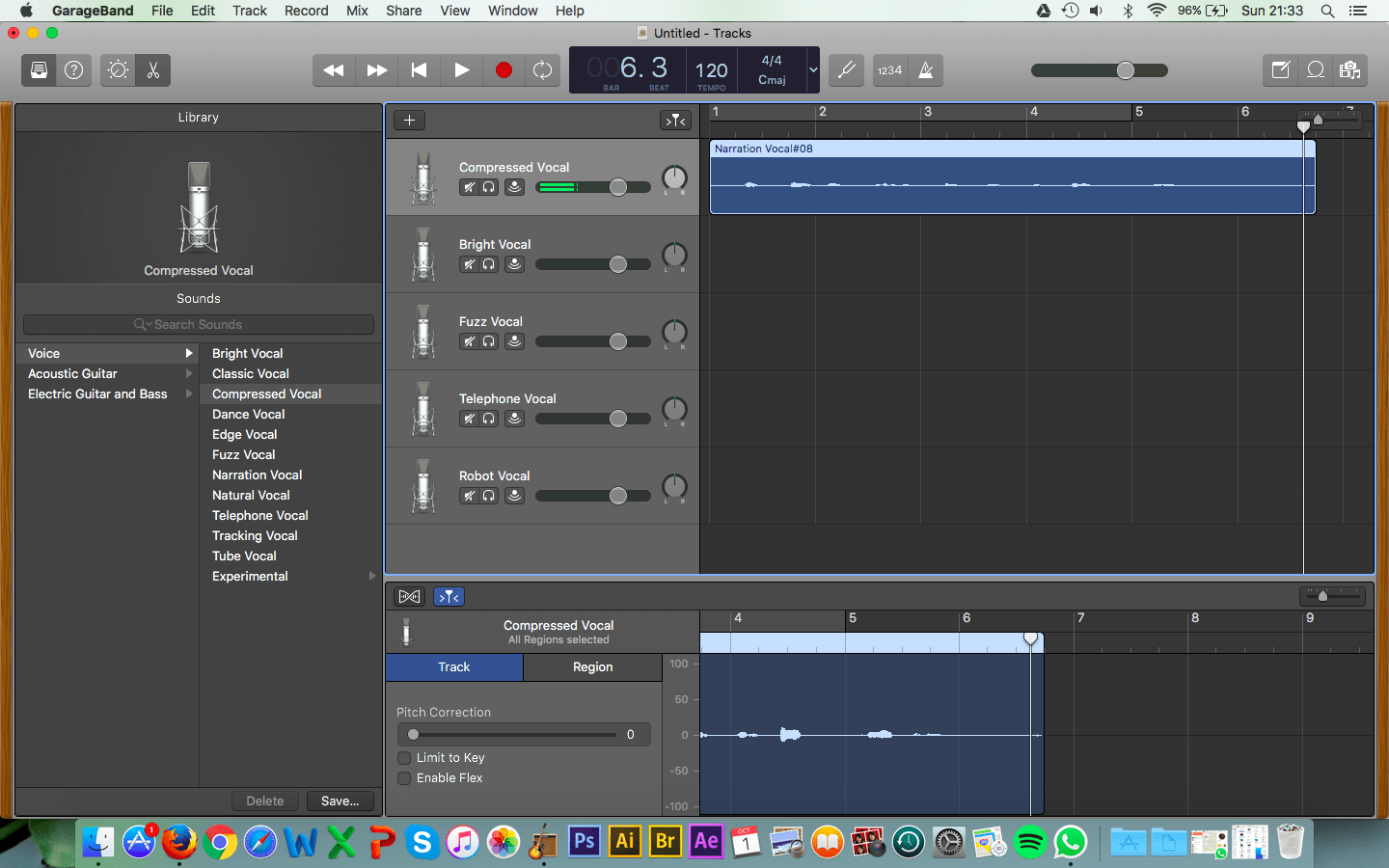The image size is (1389, 868).
Task: Select the Narration Vocal patch
Action: (290, 475)
